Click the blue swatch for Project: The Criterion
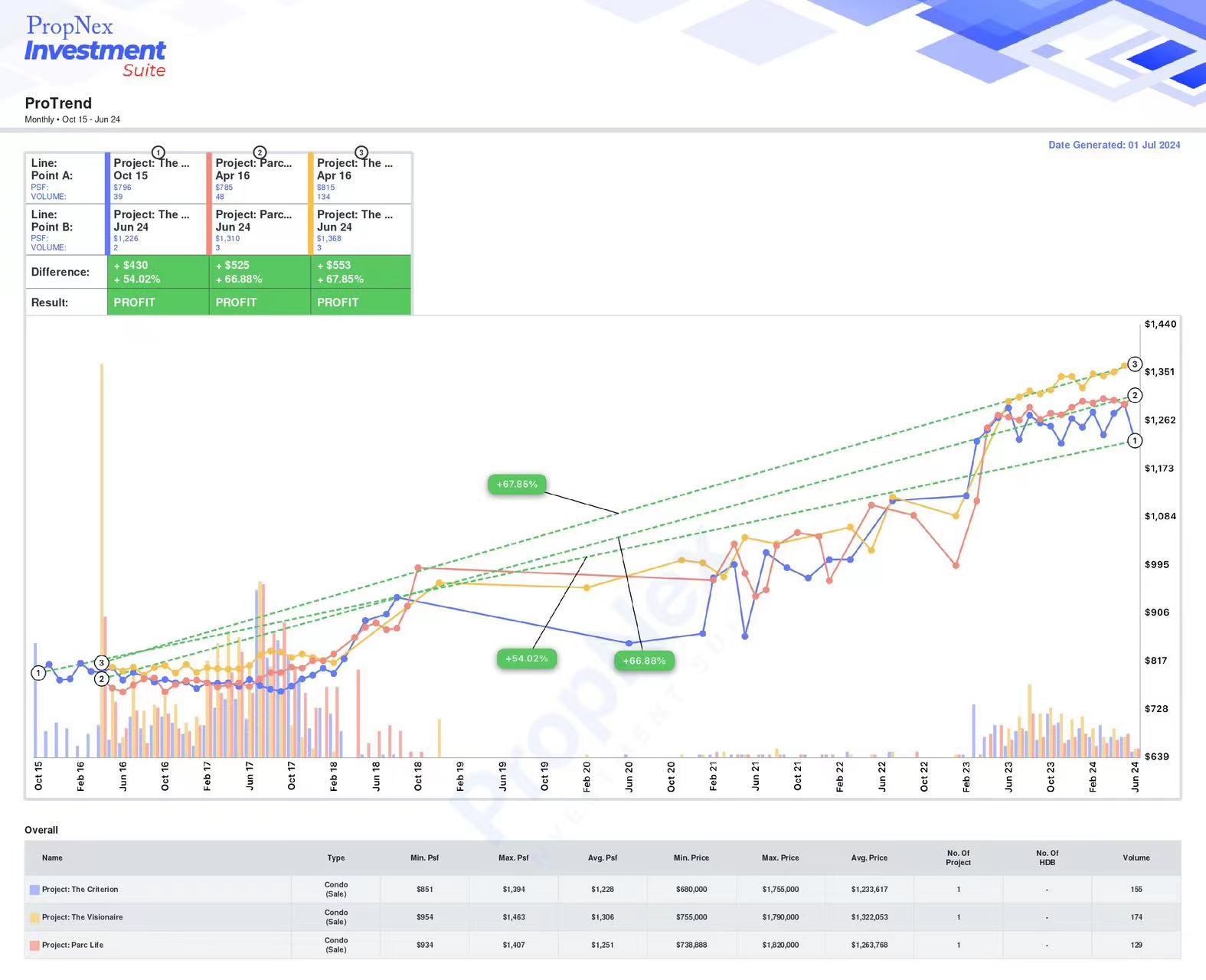Viewport: 1206px width, 980px height. 34,890
